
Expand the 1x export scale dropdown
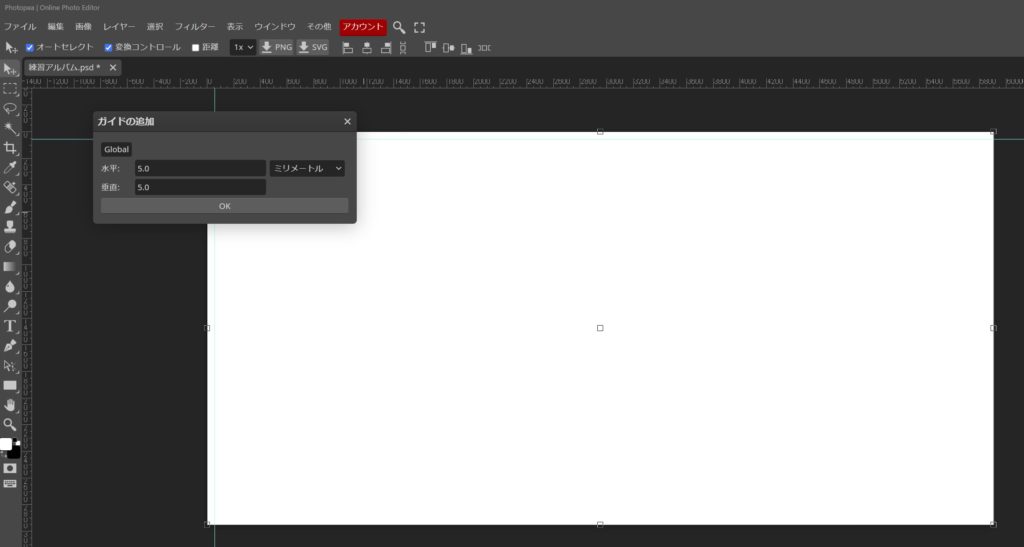(243, 47)
